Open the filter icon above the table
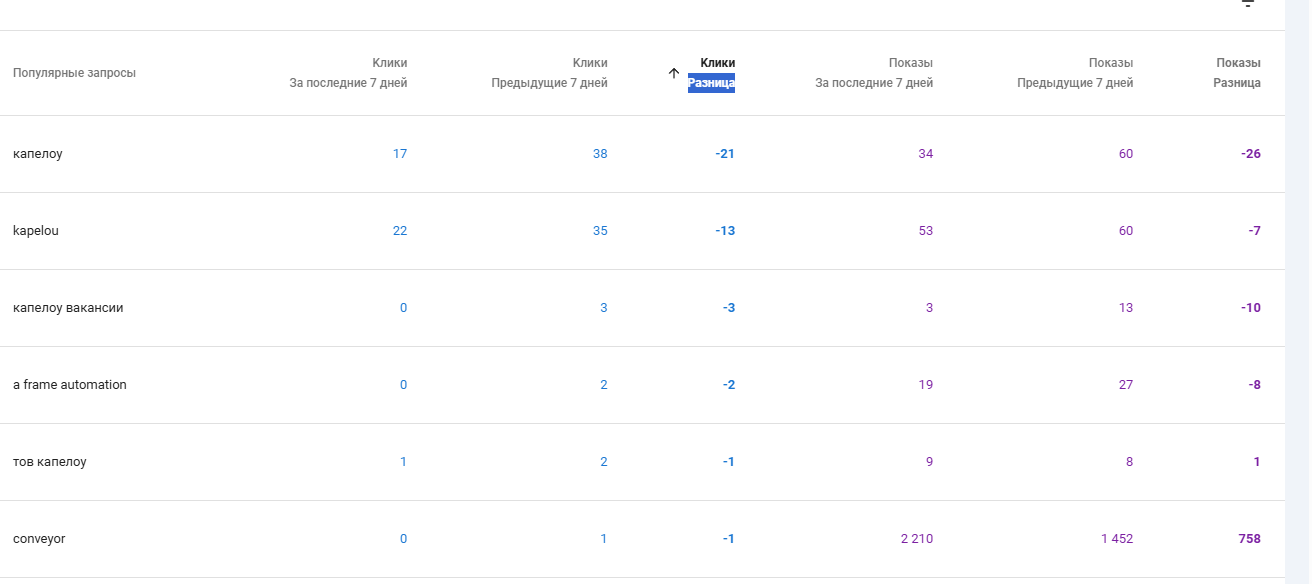This screenshot has height=584, width=1312. 1248,4
